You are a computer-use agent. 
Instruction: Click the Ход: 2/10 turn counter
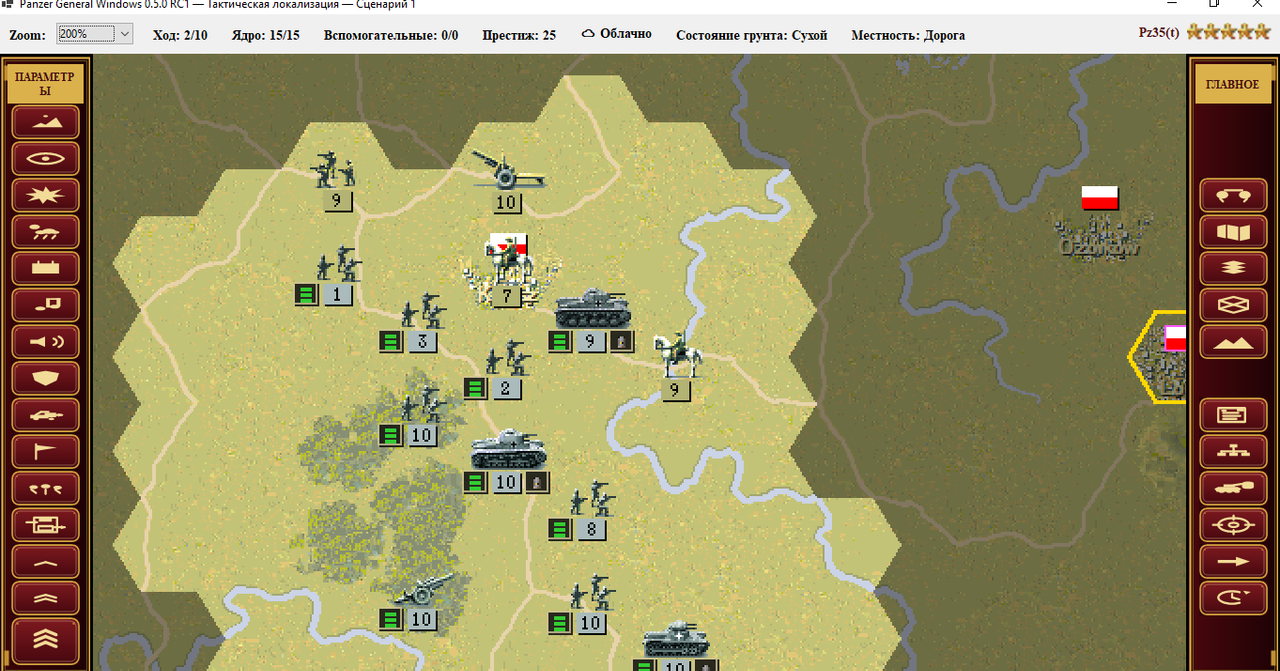tap(180, 35)
